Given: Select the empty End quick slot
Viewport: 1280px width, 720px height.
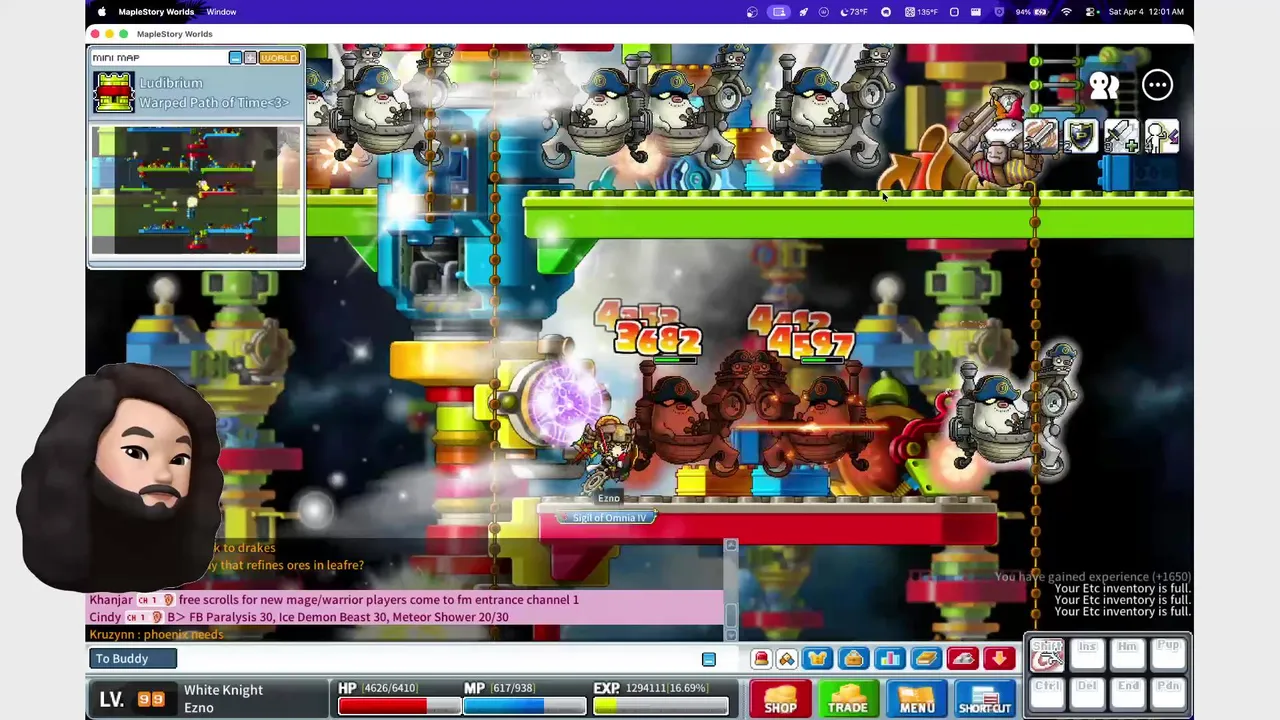Looking at the screenshot, I should point(1127,693).
